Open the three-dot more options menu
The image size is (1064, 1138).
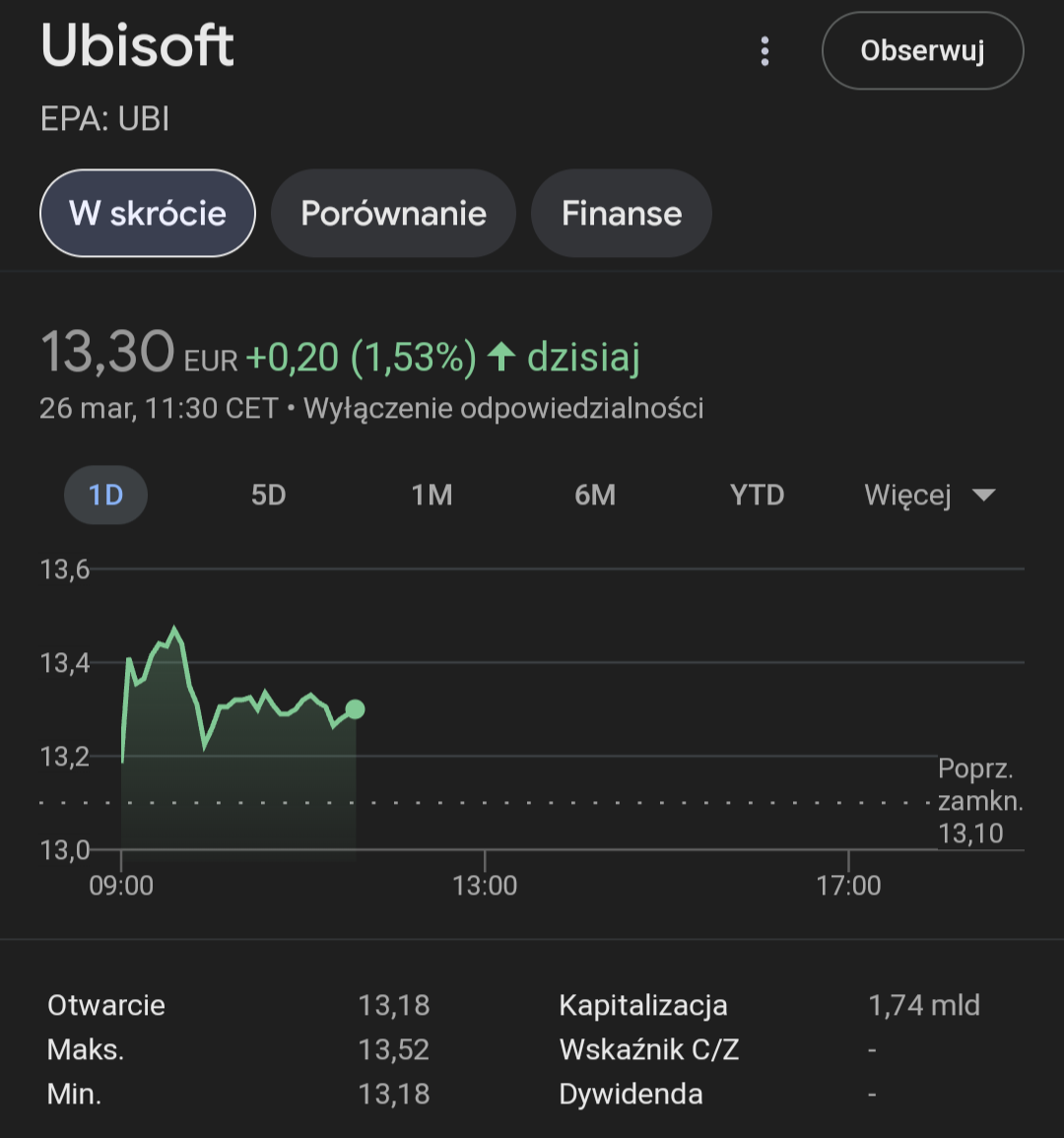click(x=765, y=51)
